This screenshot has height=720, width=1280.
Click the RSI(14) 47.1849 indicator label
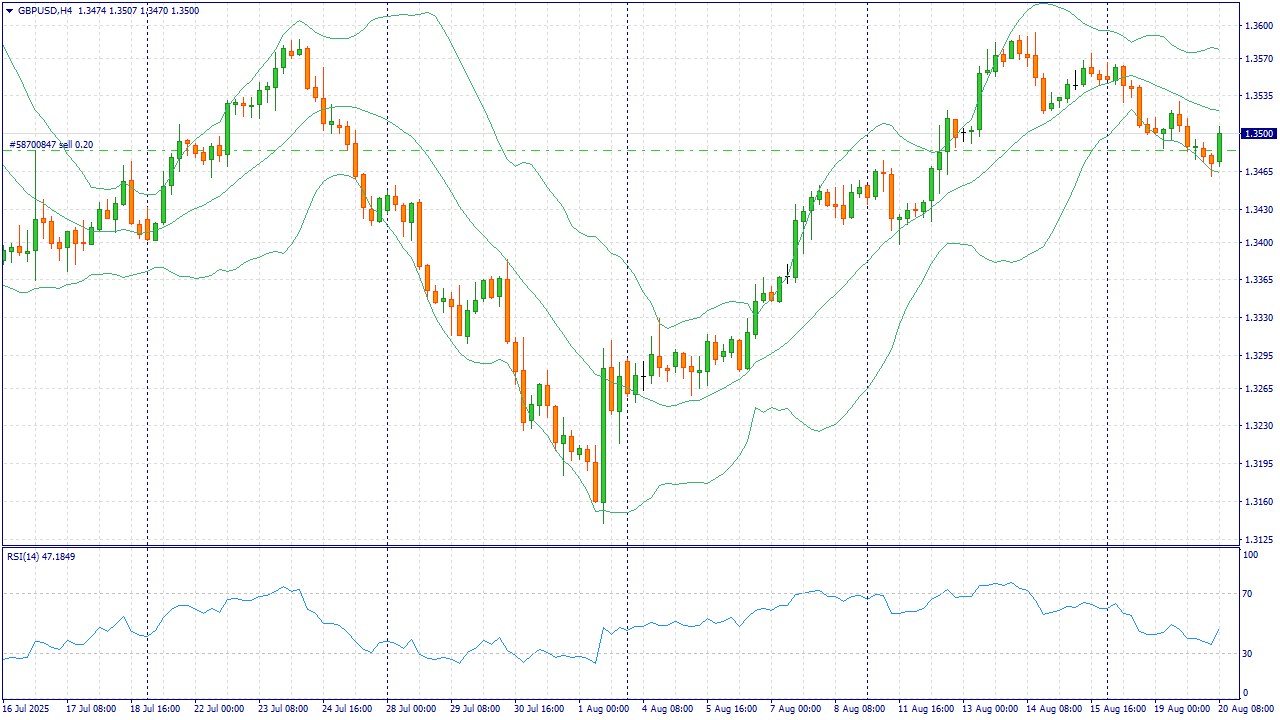click(41, 556)
